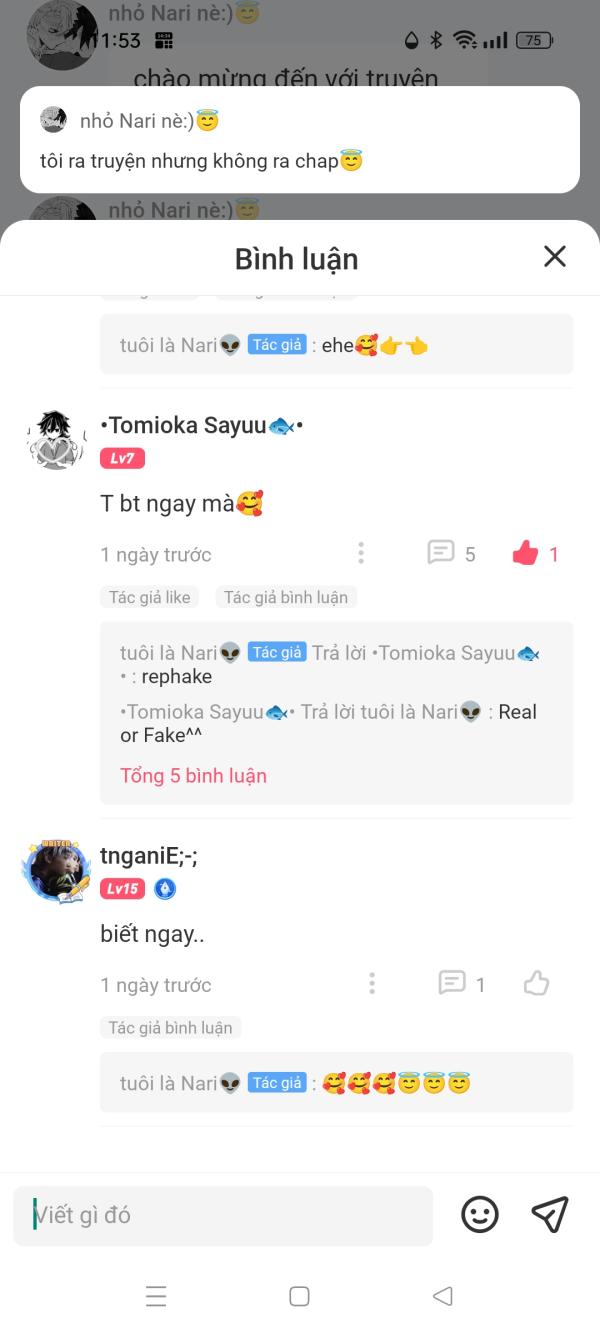Open more options for tnganiE's comment

tap(372, 984)
